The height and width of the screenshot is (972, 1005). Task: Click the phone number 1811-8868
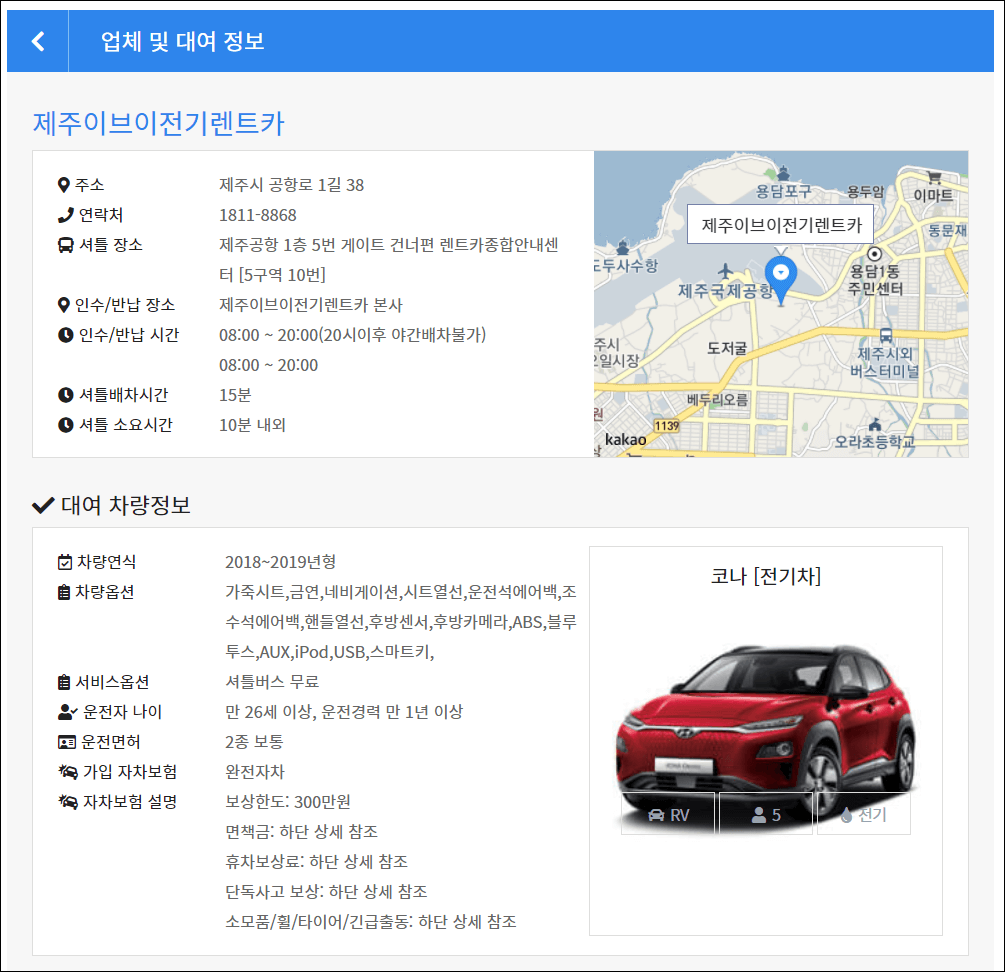[x=258, y=215]
